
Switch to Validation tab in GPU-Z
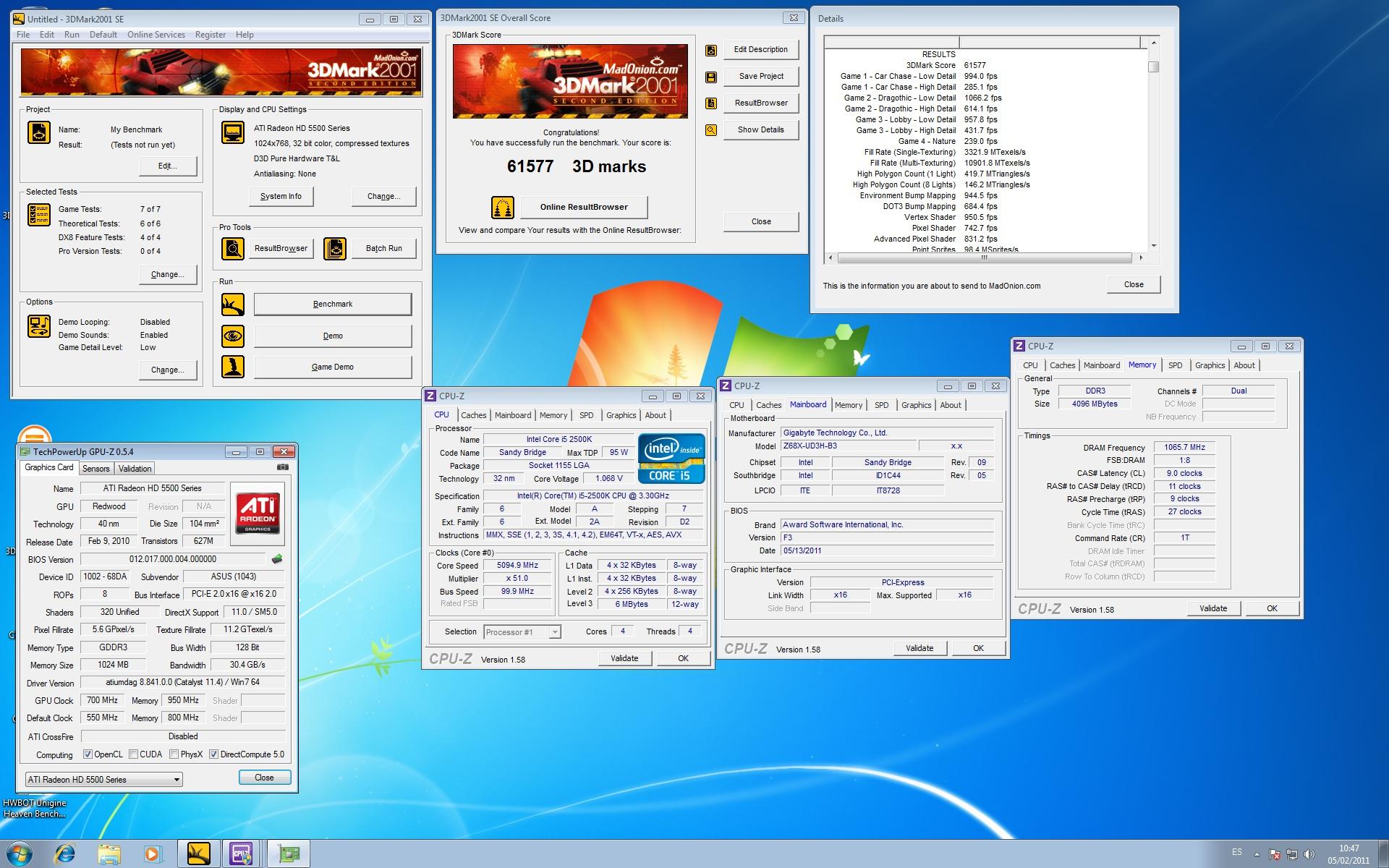pyautogui.click(x=135, y=469)
